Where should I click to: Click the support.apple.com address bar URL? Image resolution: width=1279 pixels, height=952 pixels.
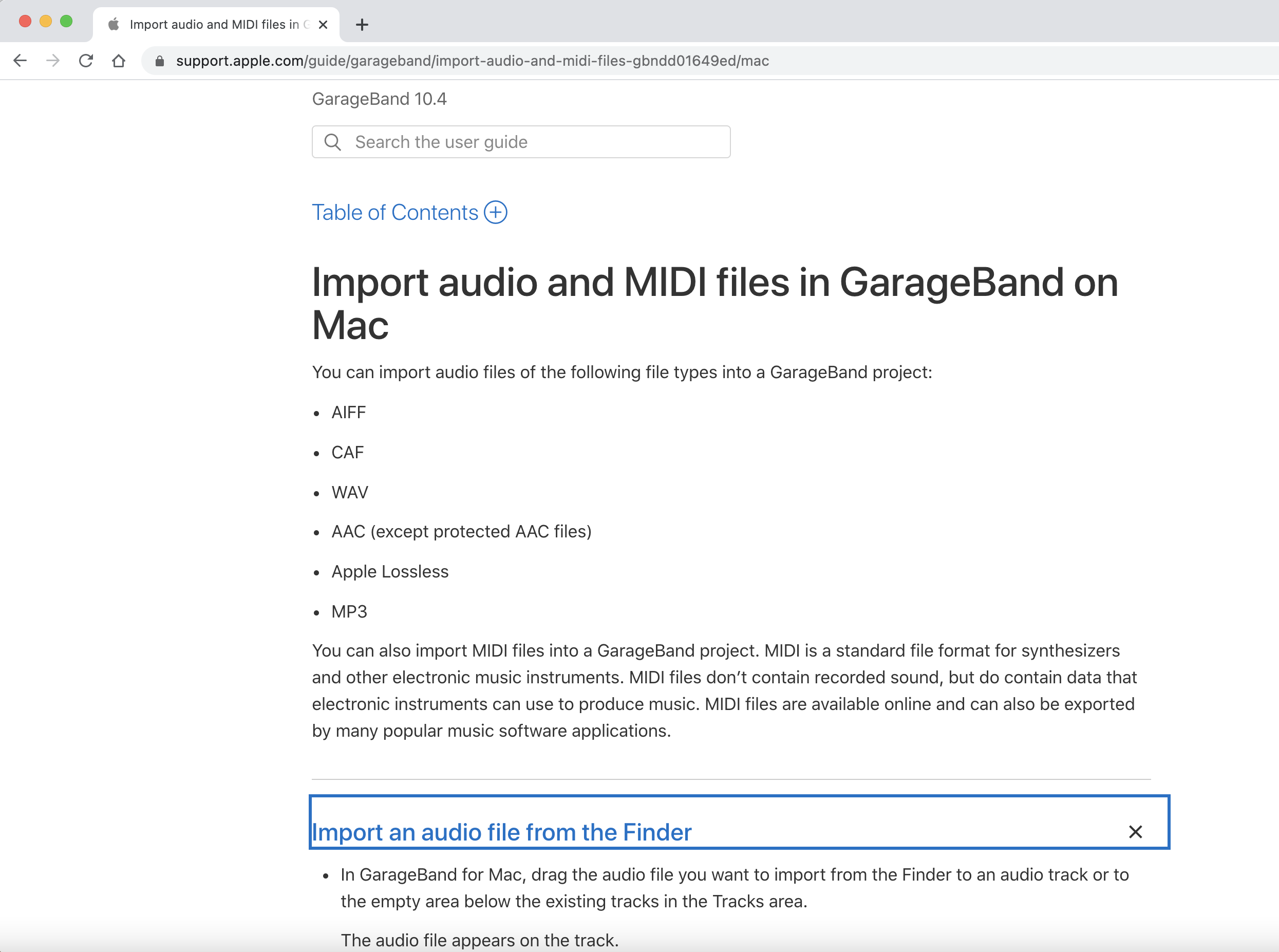[473, 61]
